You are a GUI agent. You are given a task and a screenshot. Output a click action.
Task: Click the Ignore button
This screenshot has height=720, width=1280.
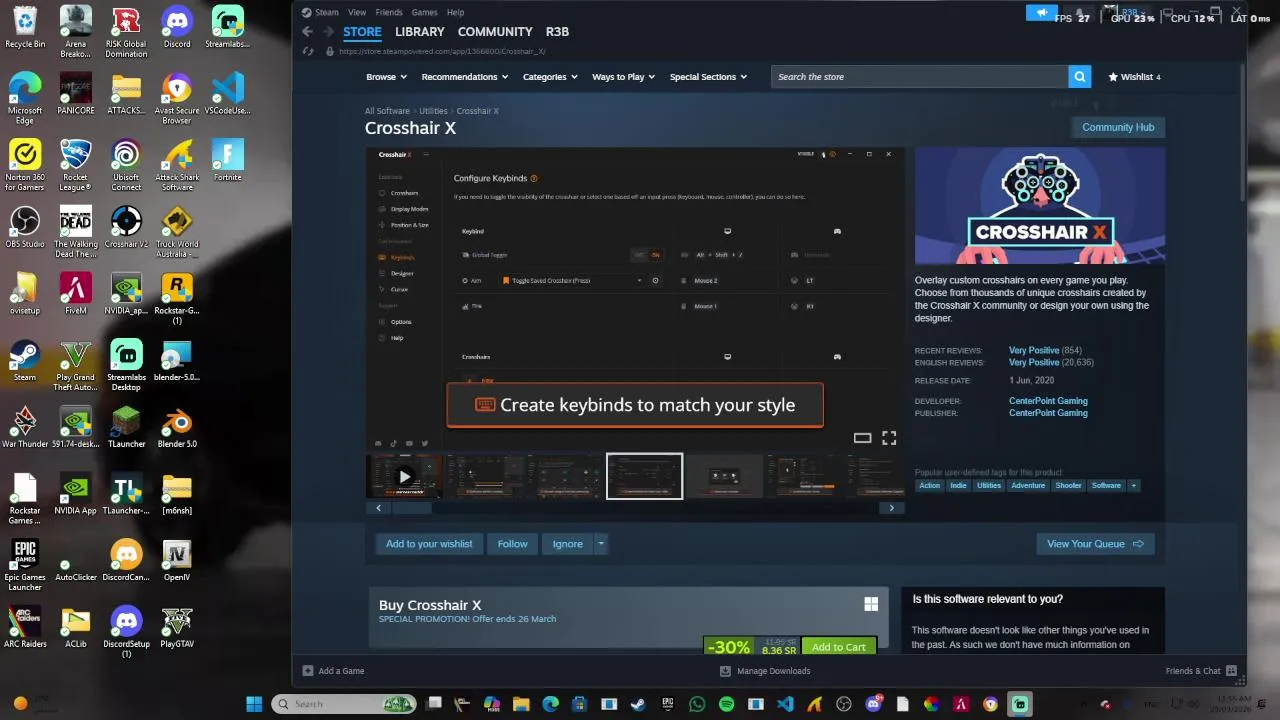pos(567,544)
